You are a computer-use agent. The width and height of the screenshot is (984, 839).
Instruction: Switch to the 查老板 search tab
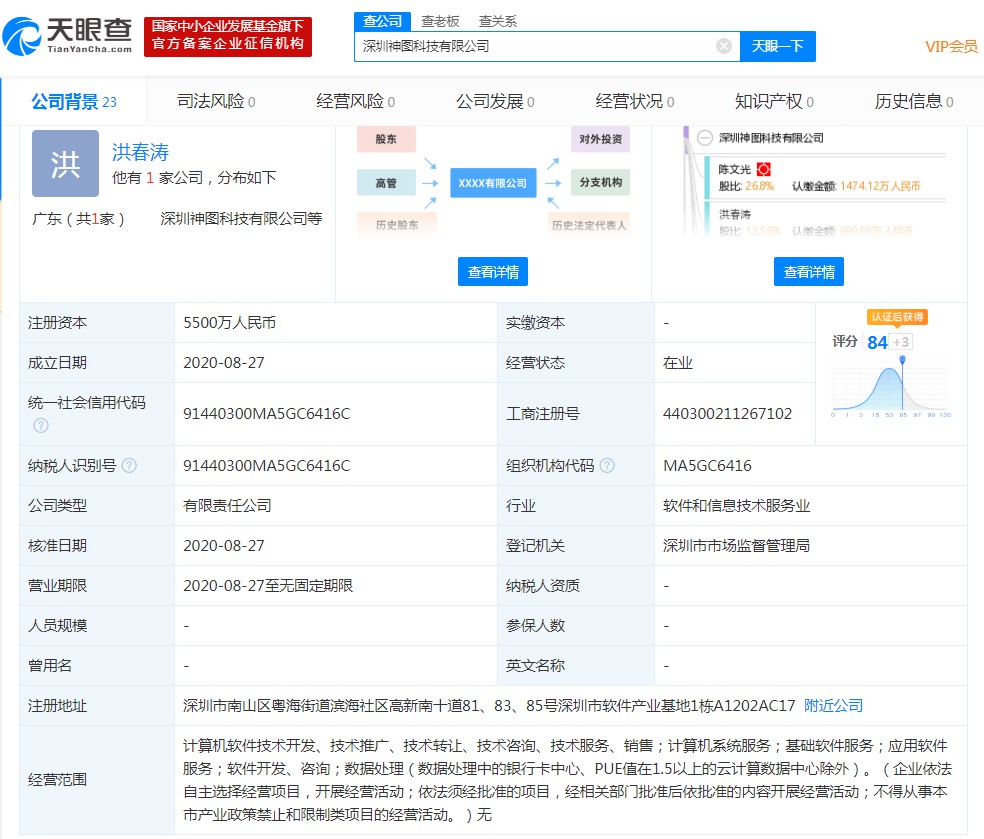click(440, 21)
